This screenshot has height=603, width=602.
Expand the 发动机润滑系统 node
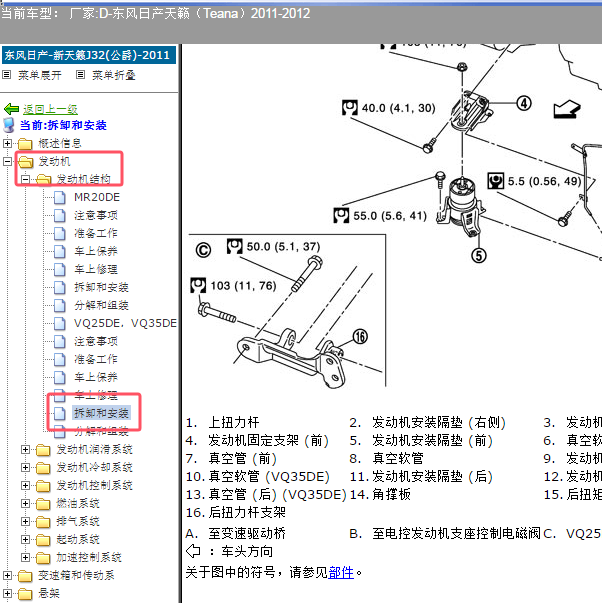point(25,449)
